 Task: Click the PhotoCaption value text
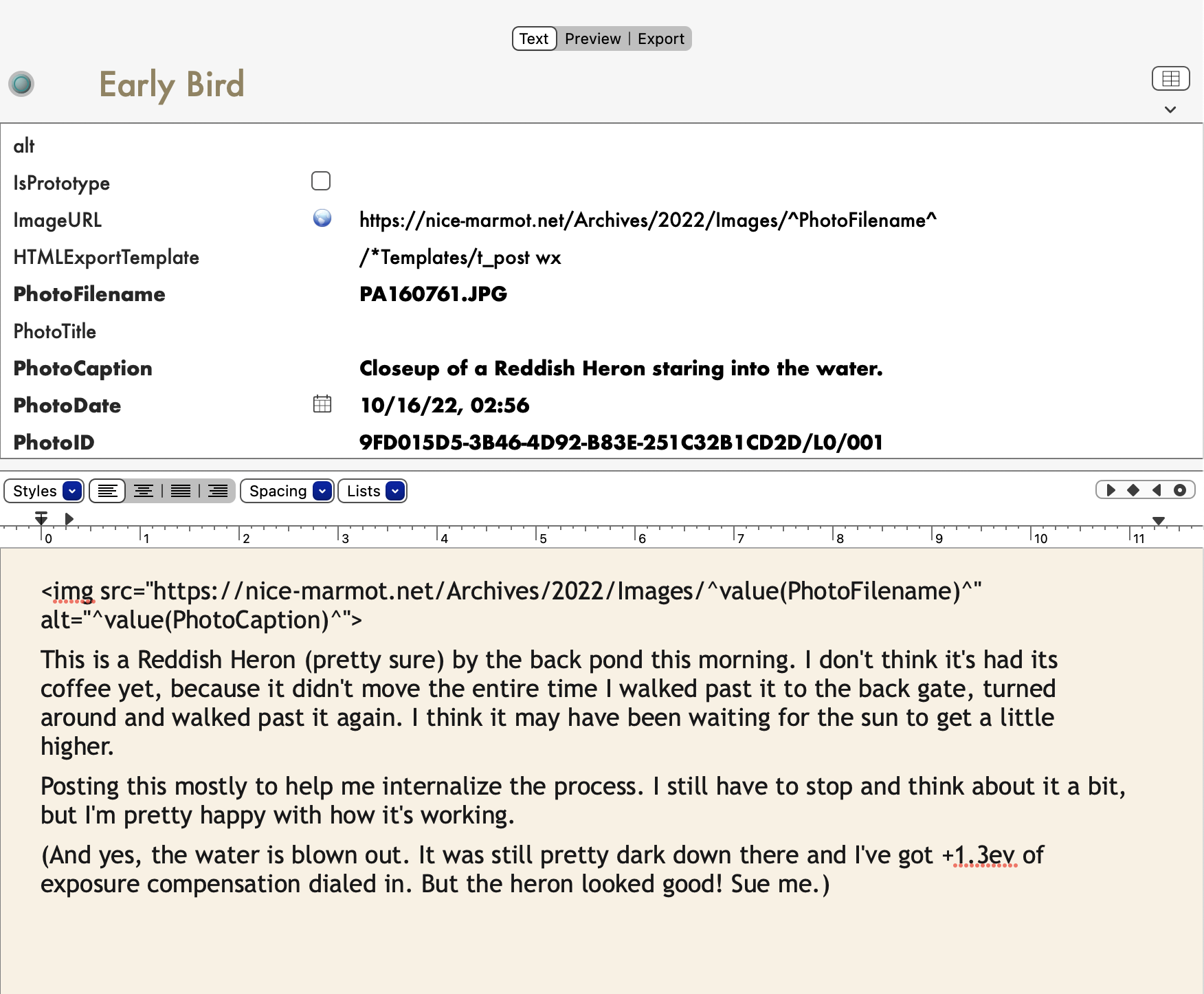pos(621,368)
